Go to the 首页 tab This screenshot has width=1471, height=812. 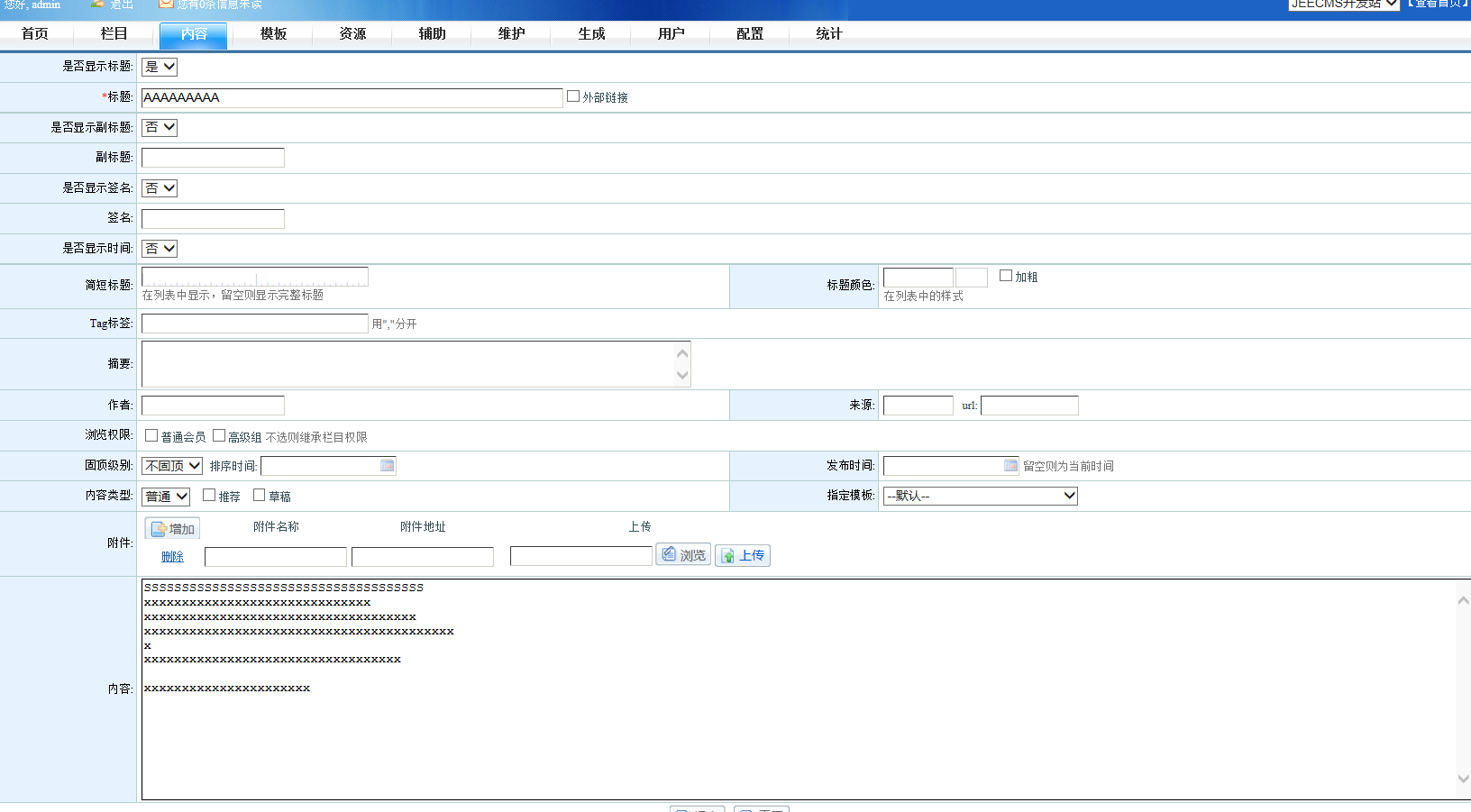(x=35, y=34)
